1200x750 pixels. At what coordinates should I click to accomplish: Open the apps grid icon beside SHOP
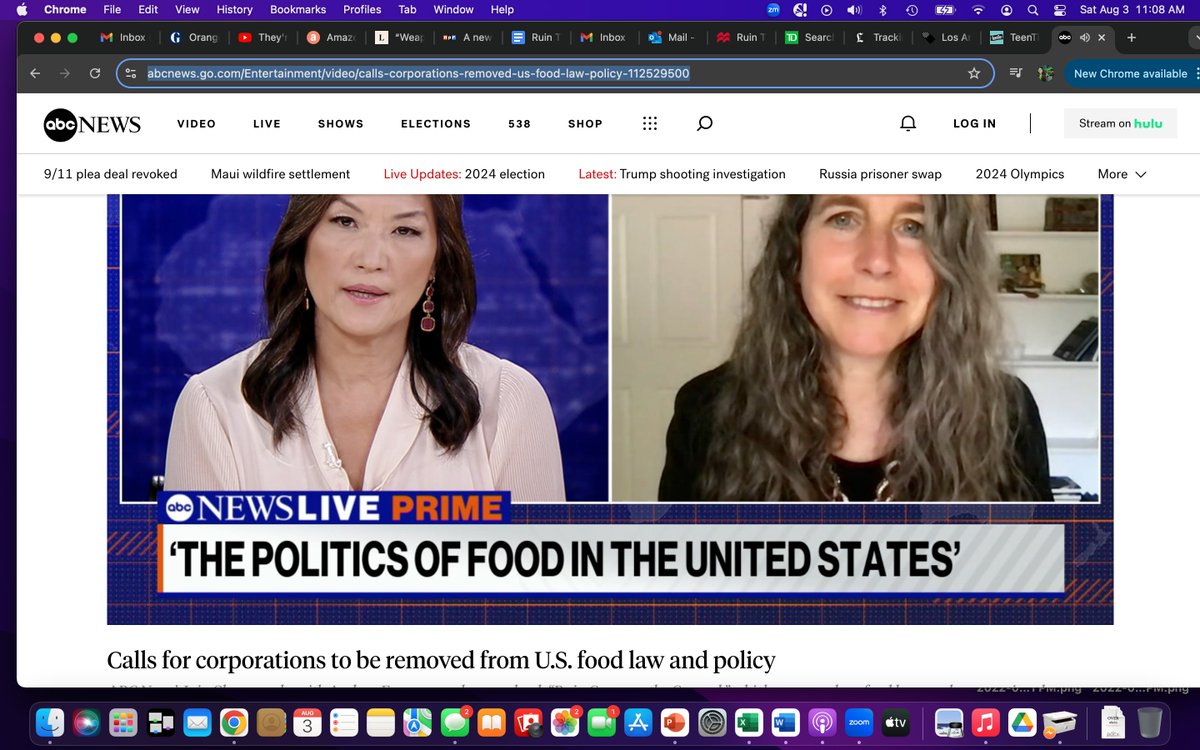(x=650, y=123)
